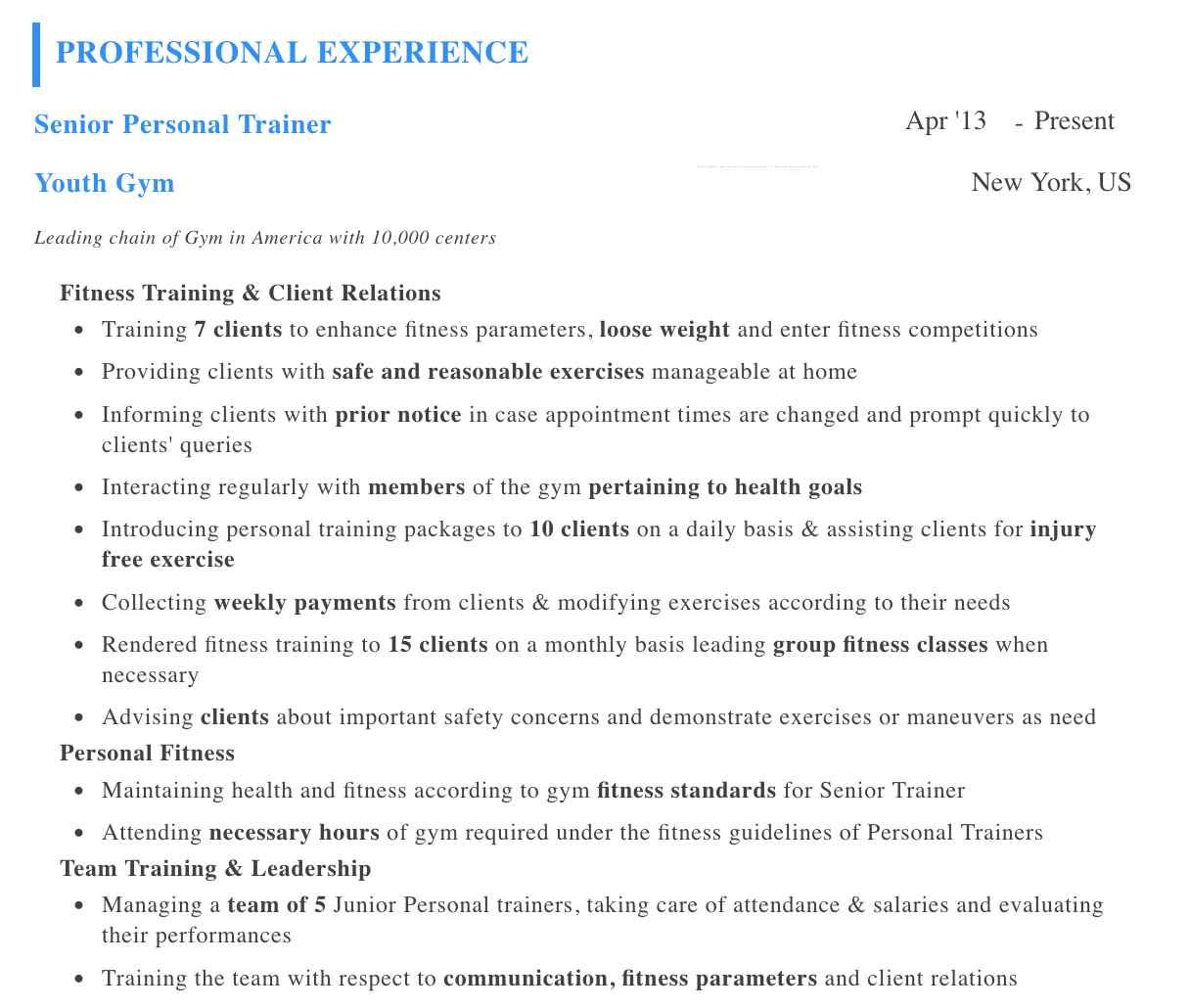Viewport: 1190px width, 1008px height.
Task: Select the Personal Fitness subheading
Action: (148, 754)
